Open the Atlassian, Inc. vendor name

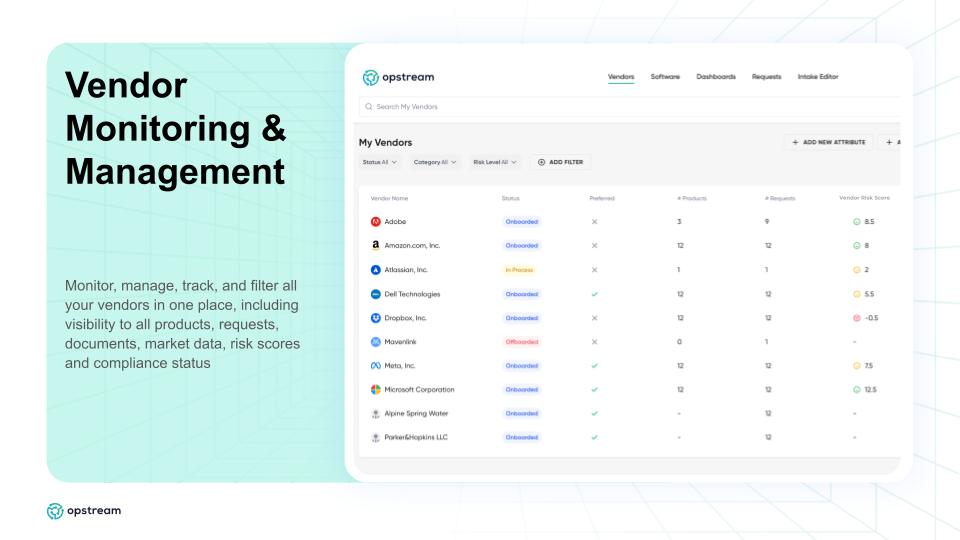coord(406,270)
